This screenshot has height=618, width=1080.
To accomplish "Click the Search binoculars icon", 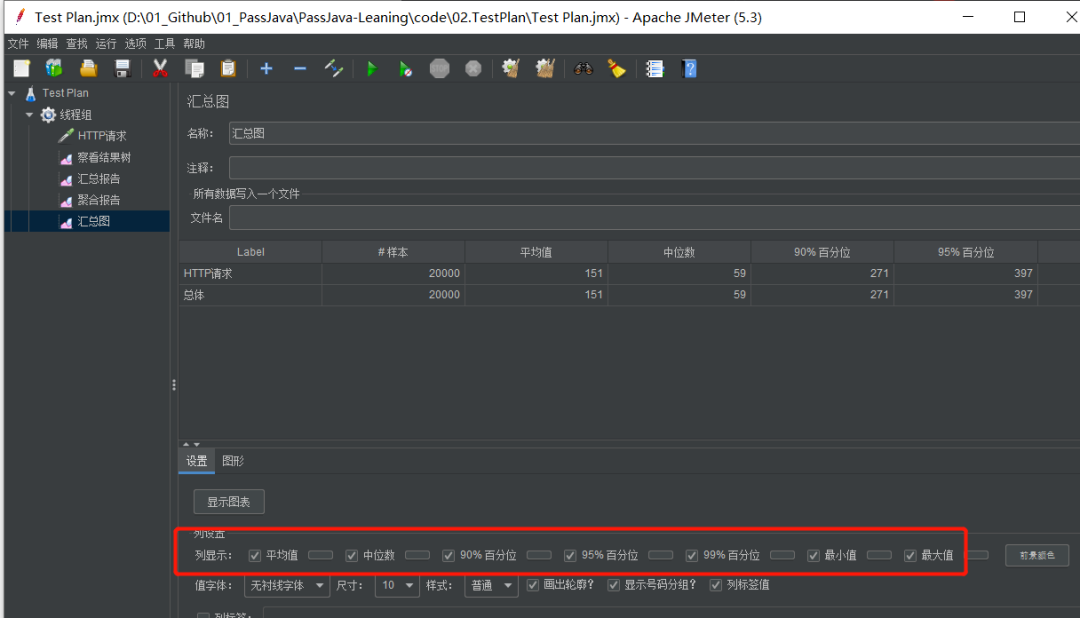I will (583, 69).
